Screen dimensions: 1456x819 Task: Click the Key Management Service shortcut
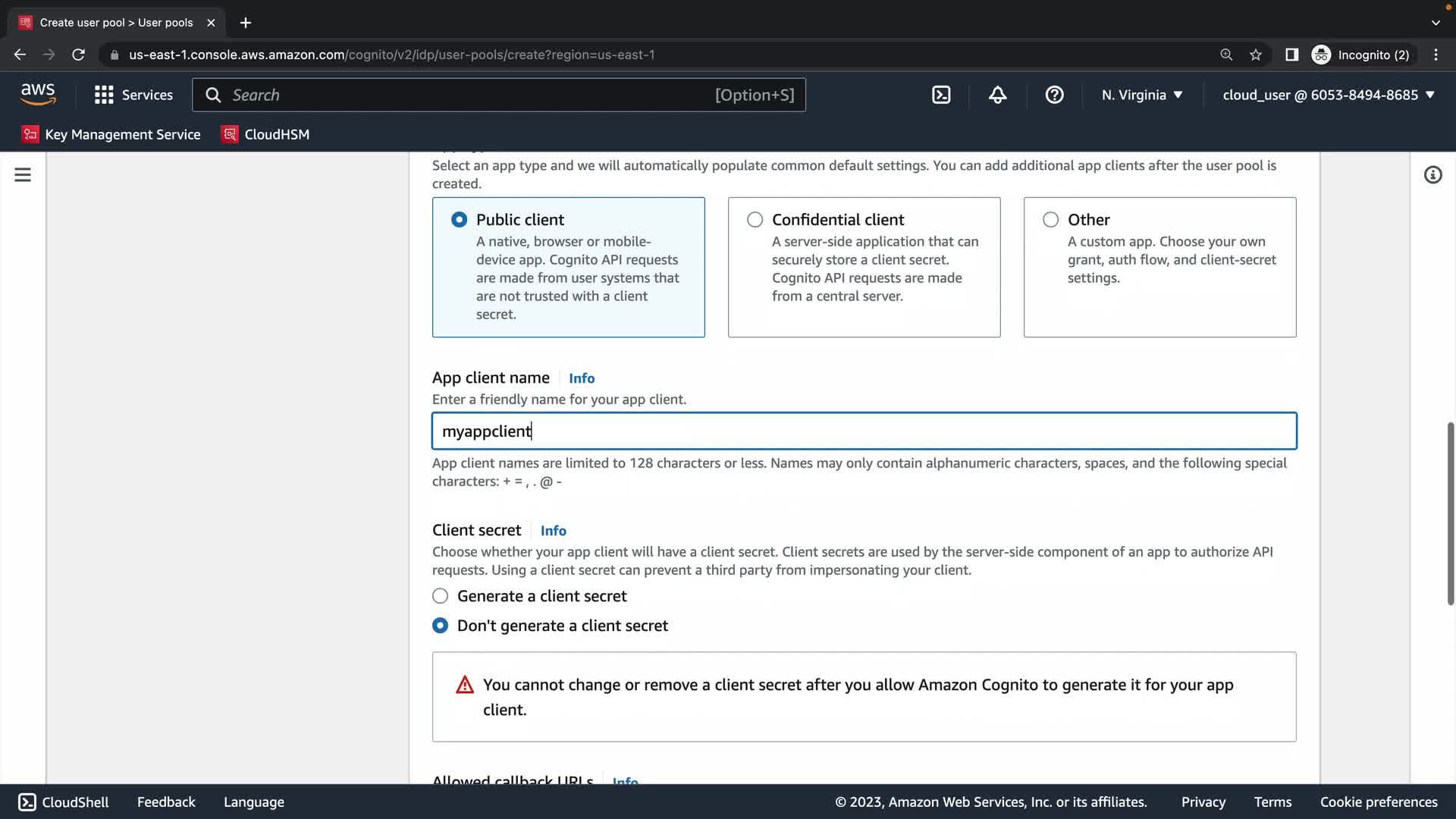(111, 134)
